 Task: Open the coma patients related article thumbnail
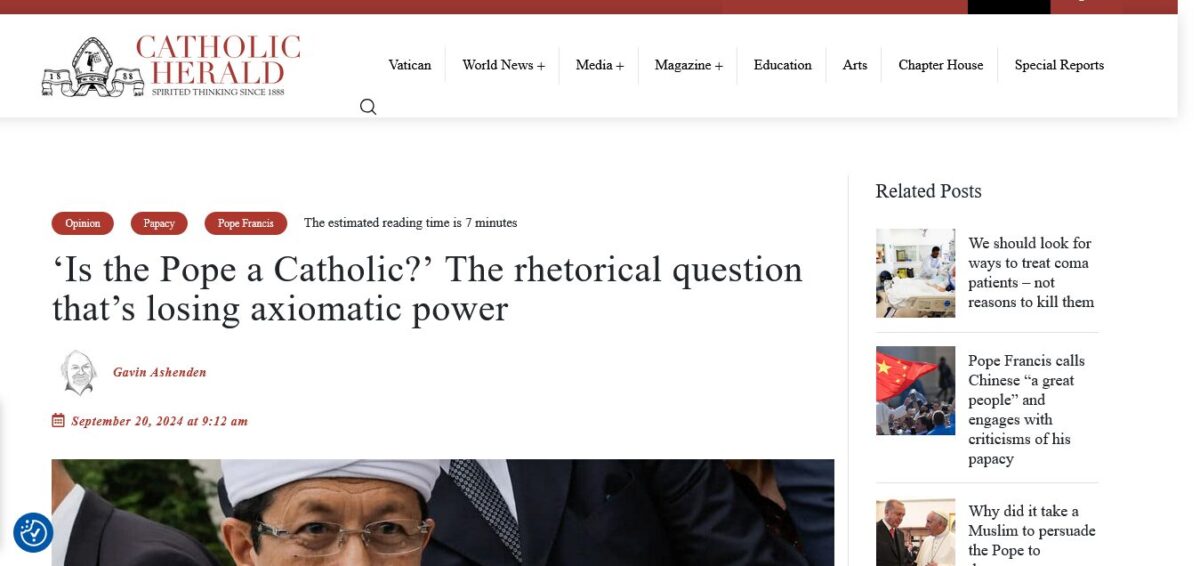coord(915,273)
